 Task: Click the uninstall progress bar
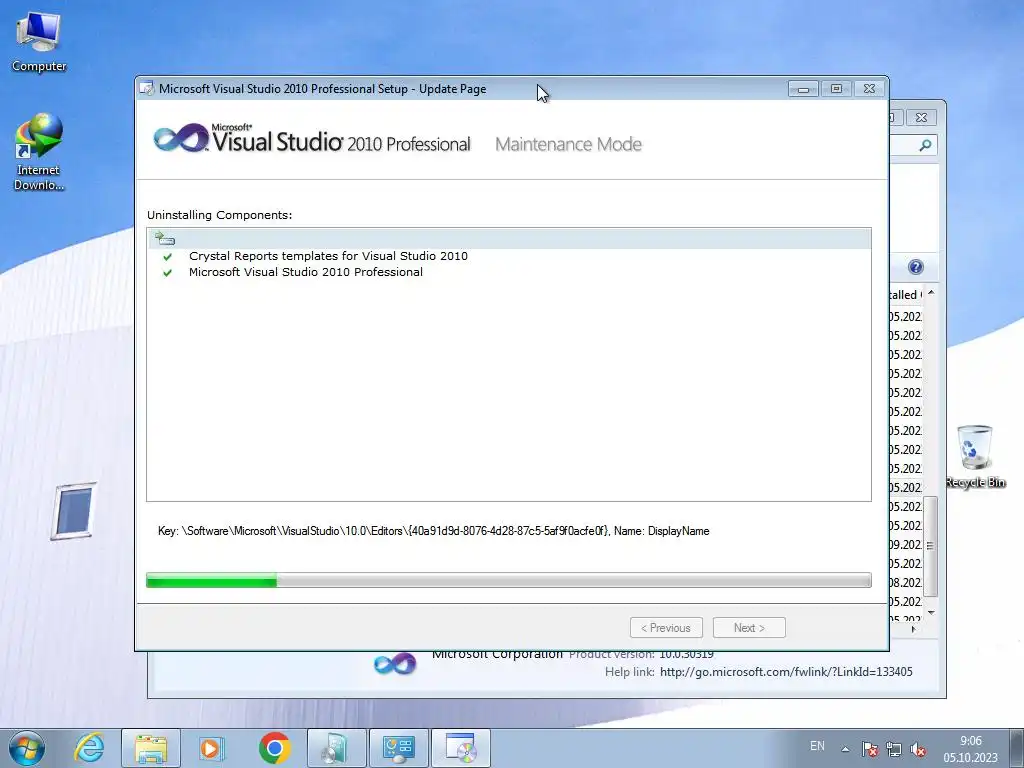[x=509, y=580]
